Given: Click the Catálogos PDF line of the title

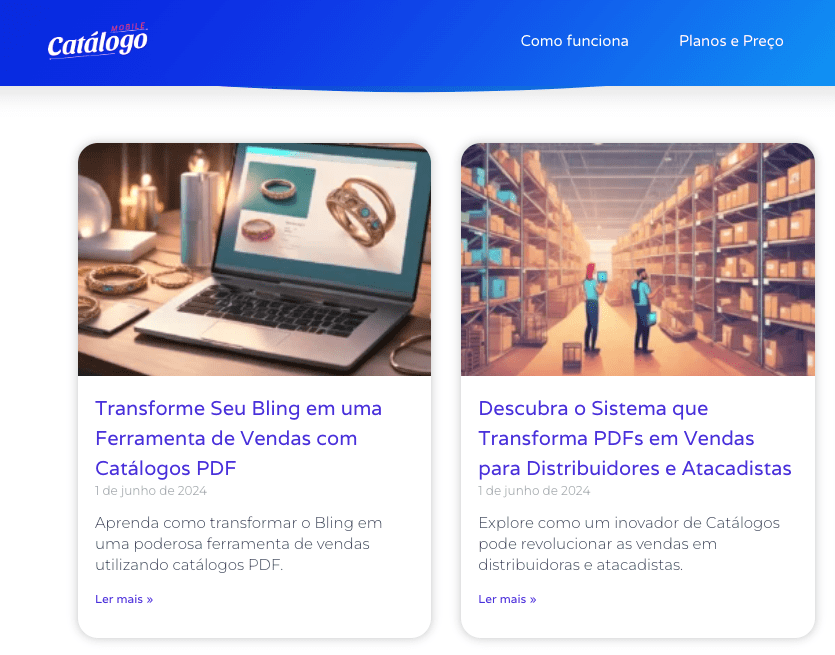Looking at the screenshot, I should (166, 469).
